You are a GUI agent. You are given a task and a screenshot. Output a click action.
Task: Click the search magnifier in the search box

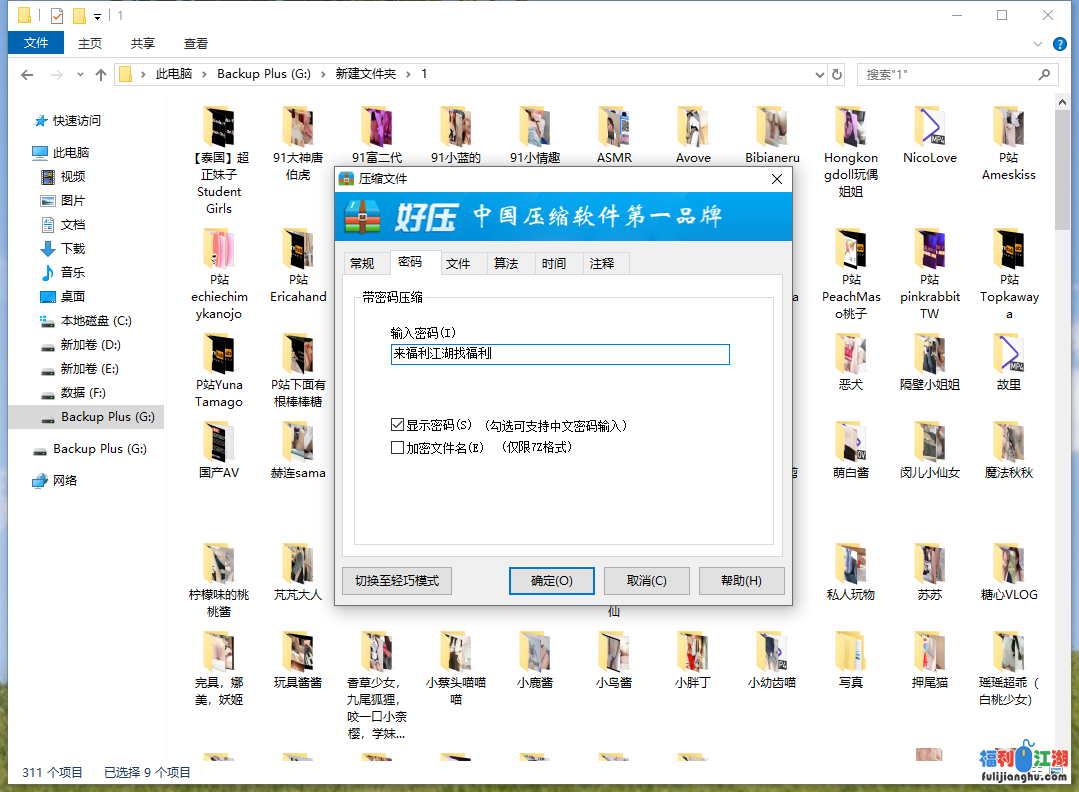pyautogui.click(x=1043, y=74)
